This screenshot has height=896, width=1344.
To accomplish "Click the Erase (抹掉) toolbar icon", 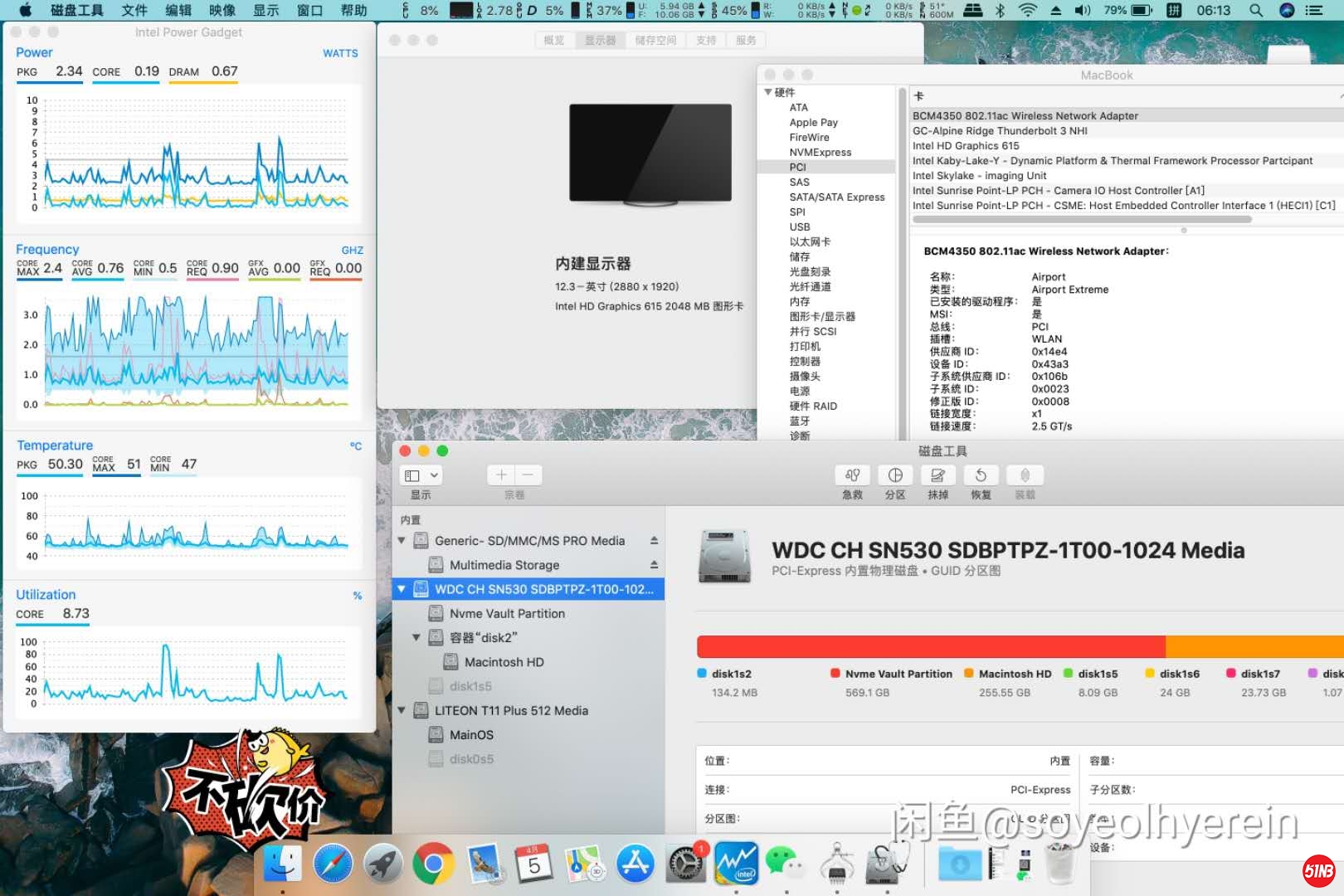I will click(937, 475).
